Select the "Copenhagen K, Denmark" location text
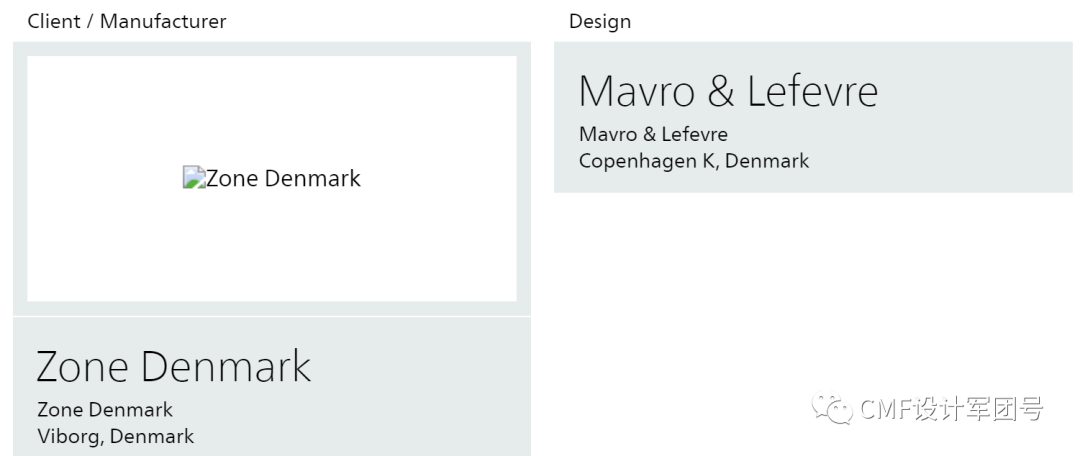The width and height of the screenshot is (1080, 456). pos(694,160)
